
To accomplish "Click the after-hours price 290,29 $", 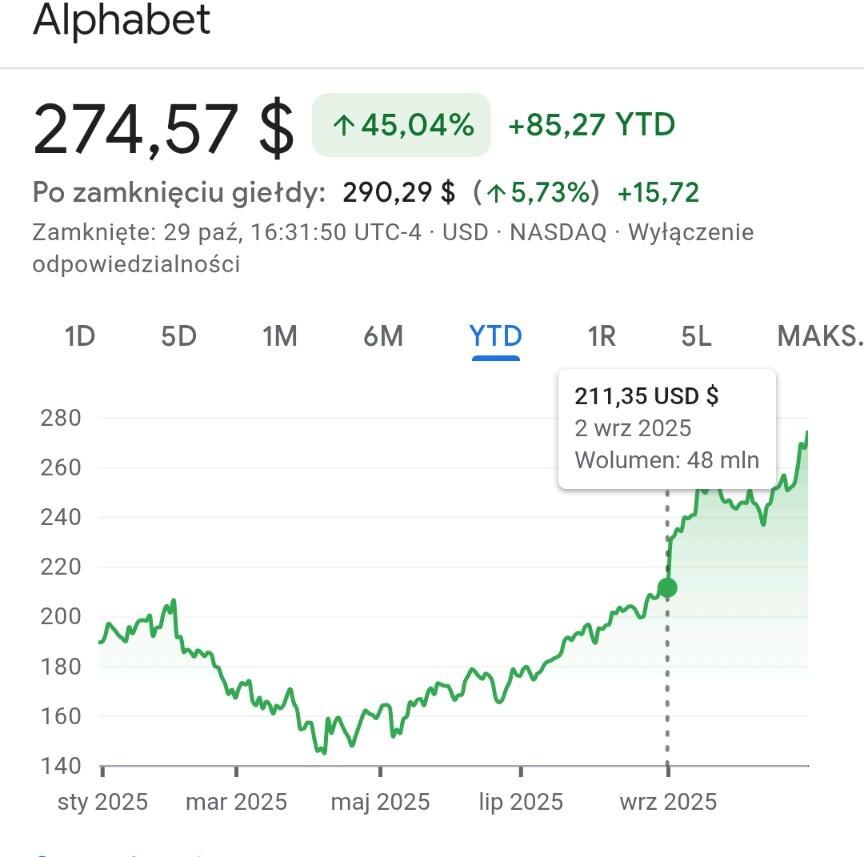I will coord(398,192).
